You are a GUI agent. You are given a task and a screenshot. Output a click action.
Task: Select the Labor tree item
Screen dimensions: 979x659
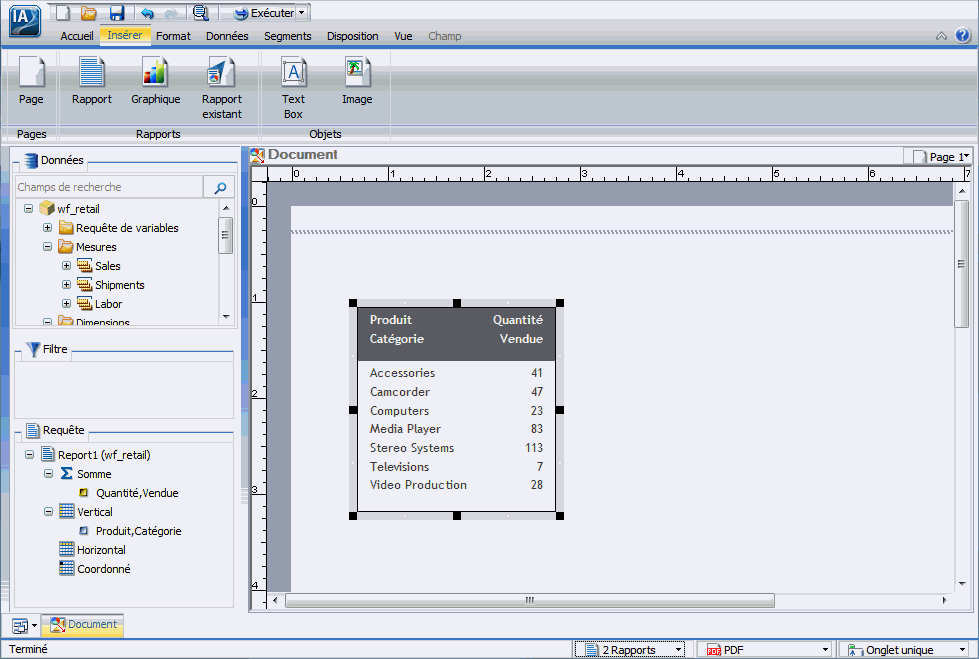[108, 304]
